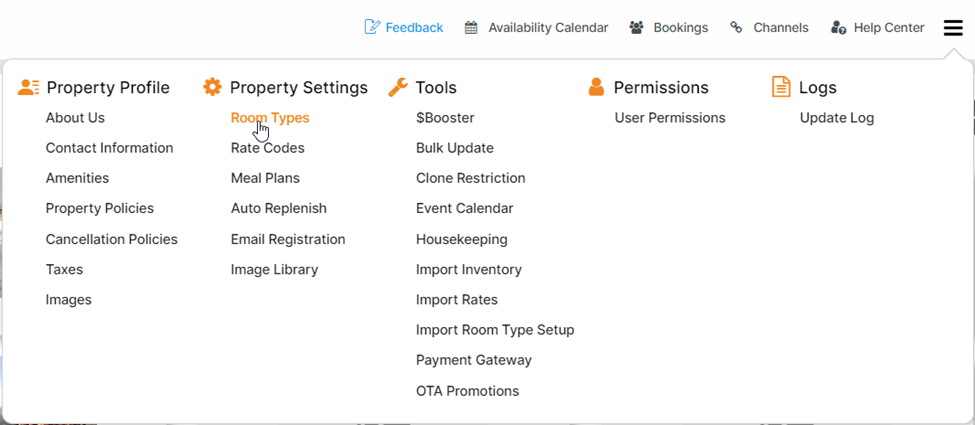This screenshot has height=425, width=975.
Task: Open Room Types settings
Action: tap(270, 118)
